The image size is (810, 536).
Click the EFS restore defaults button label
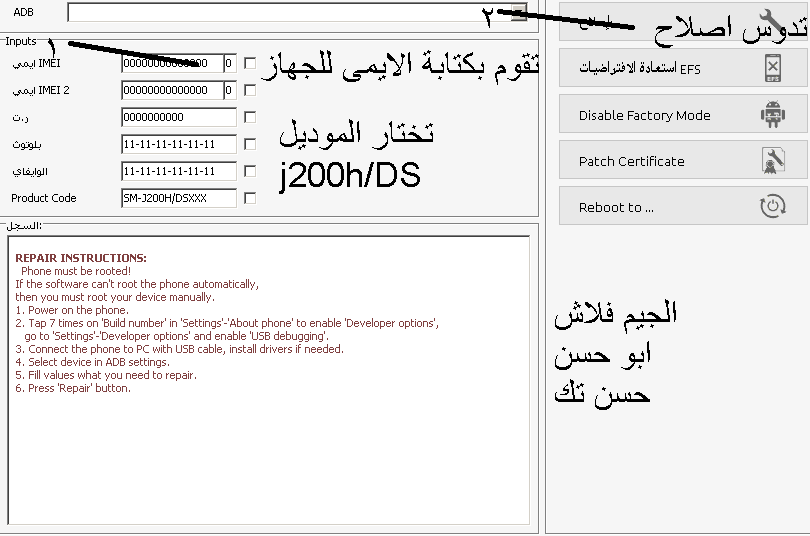(640, 68)
